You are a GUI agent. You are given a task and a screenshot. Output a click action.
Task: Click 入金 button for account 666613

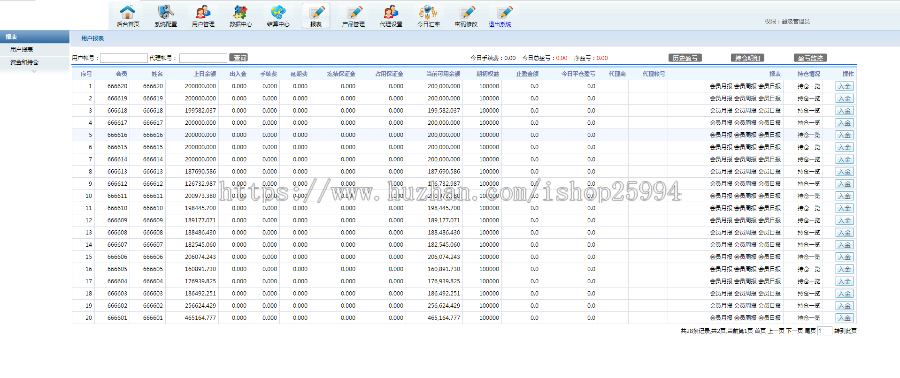click(x=844, y=172)
